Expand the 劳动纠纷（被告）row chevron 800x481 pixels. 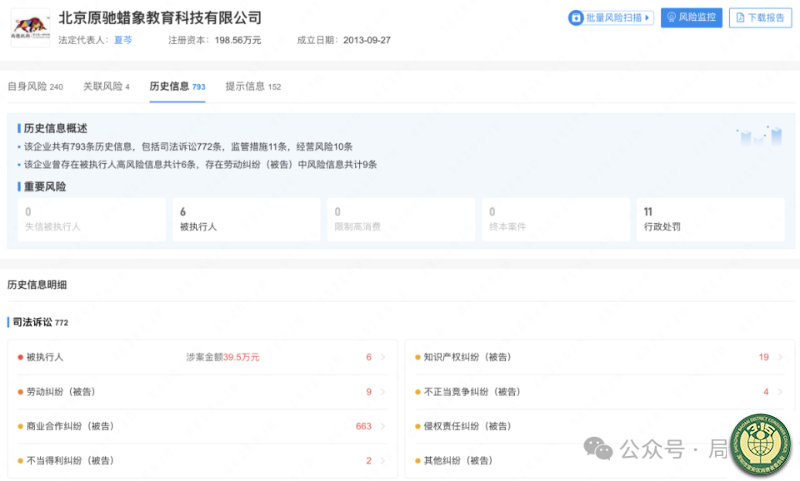(383, 392)
